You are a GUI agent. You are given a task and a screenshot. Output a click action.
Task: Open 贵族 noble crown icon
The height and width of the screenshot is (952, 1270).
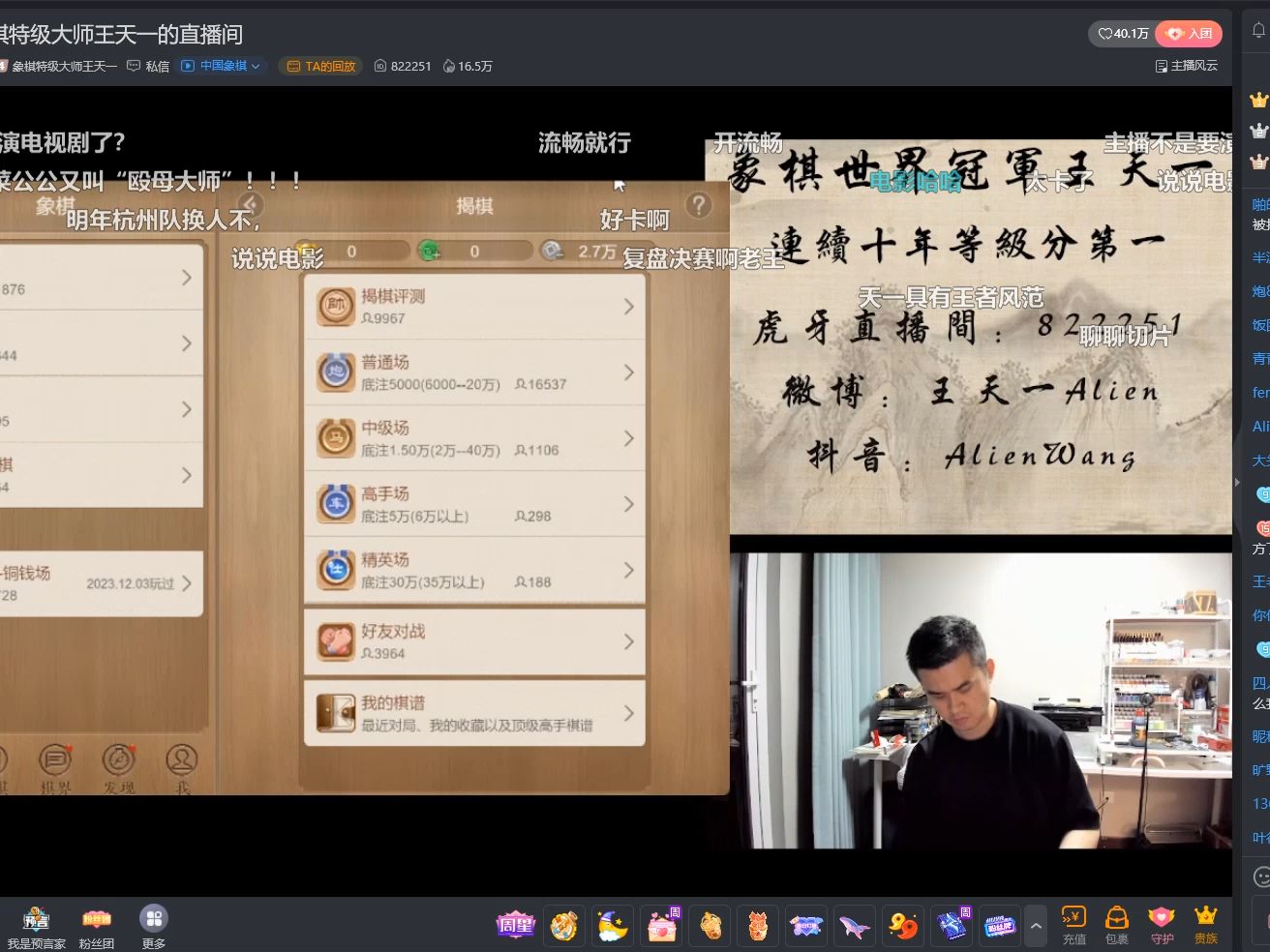coord(1205,925)
